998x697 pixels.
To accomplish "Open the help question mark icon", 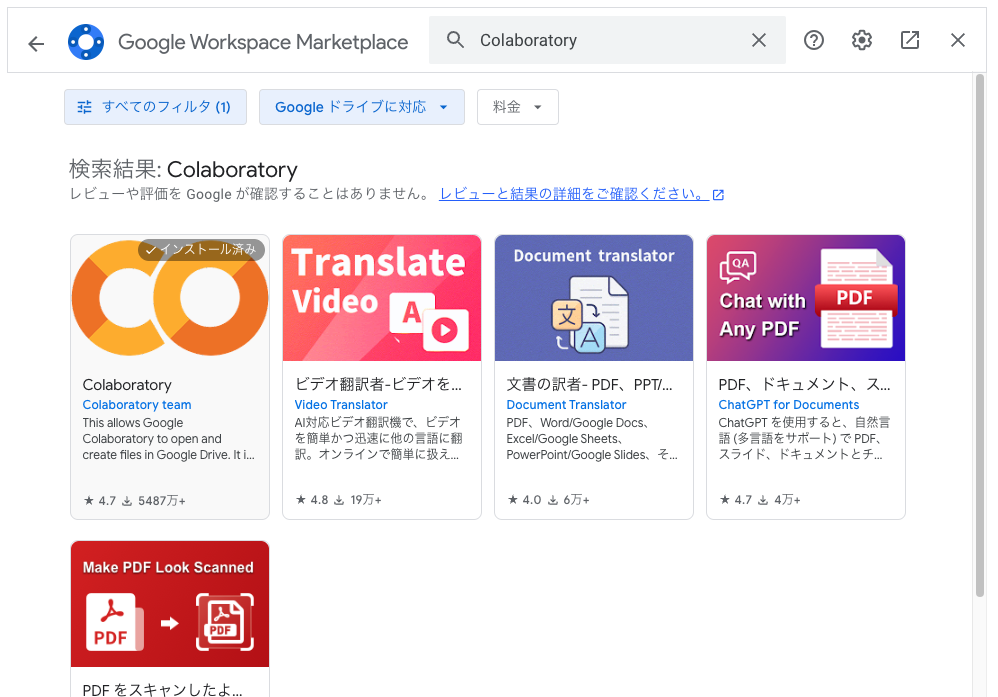I will pos(813,40).
